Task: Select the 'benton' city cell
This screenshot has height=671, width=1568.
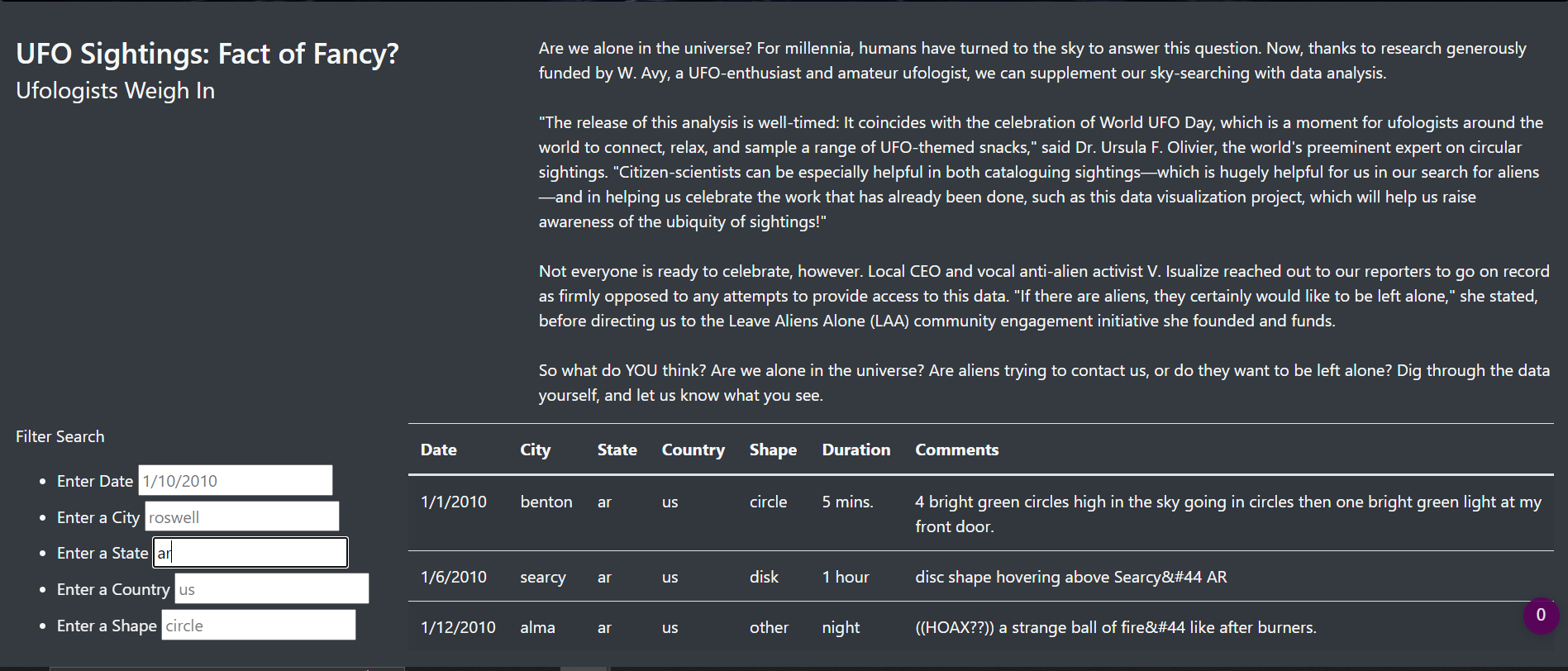Action: (546, 502)
